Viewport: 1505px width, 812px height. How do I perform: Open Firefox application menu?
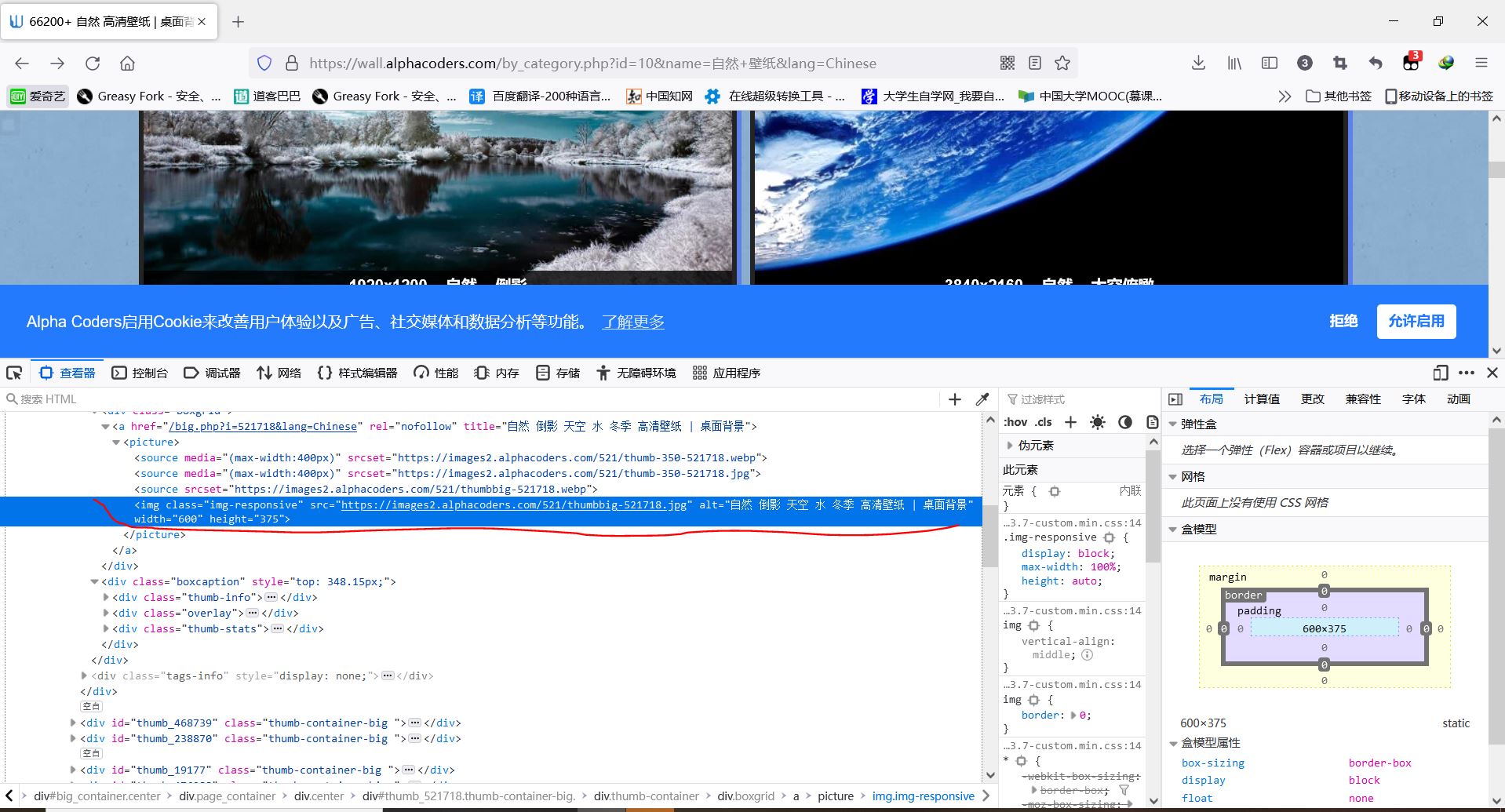coord(1481,64)
